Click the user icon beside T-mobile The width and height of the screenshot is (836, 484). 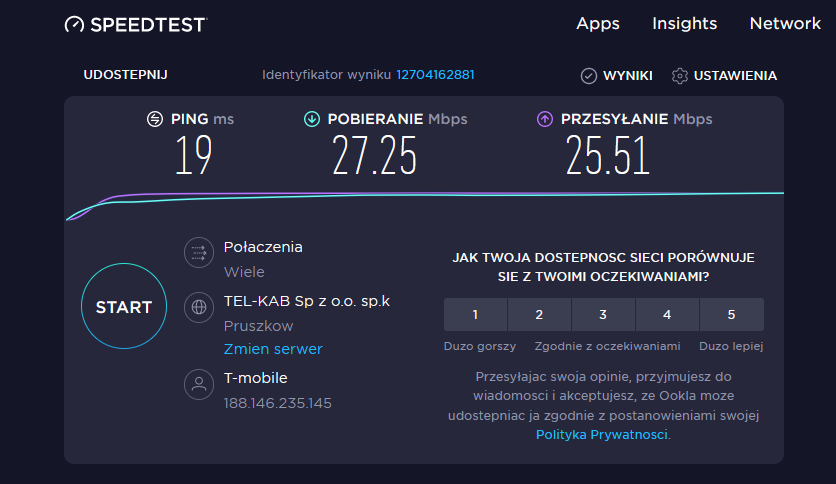(x=199, y=384)
